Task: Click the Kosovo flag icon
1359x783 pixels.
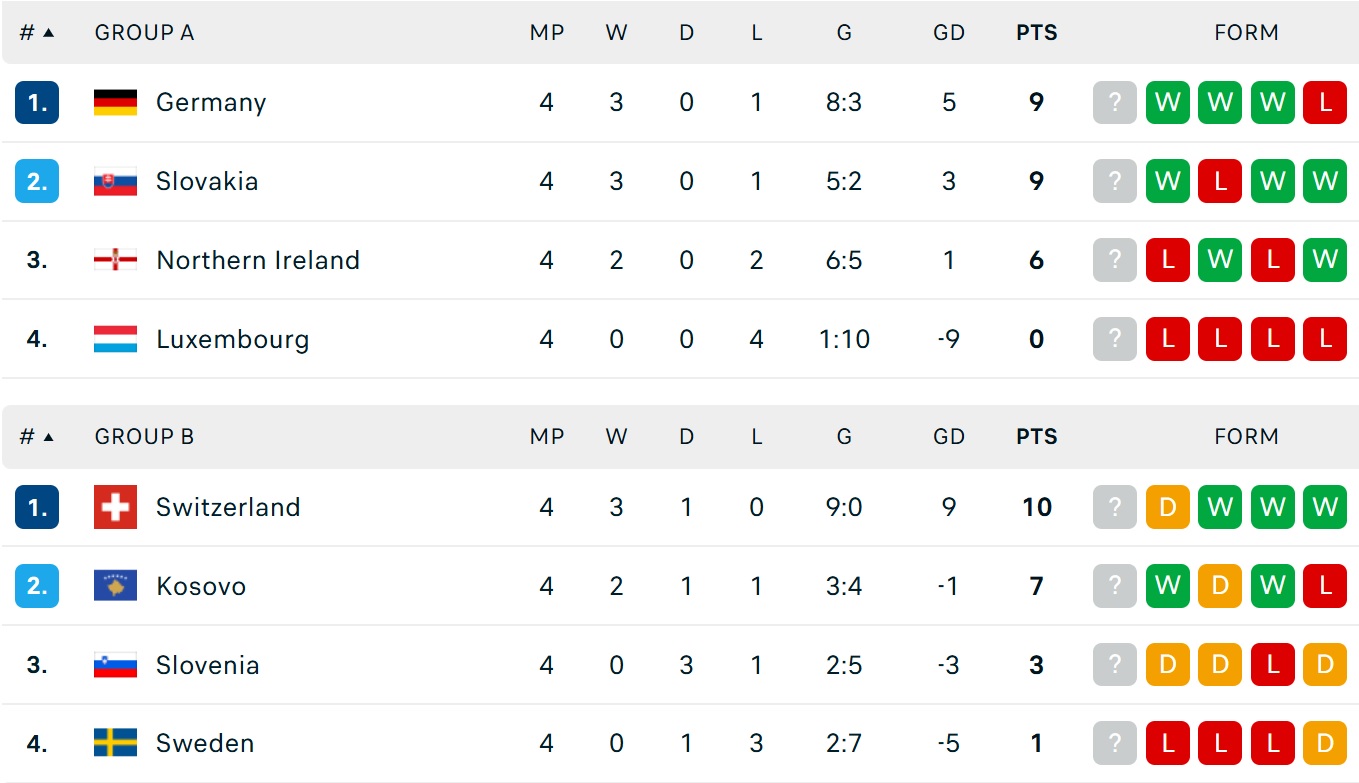Action: 115,586
